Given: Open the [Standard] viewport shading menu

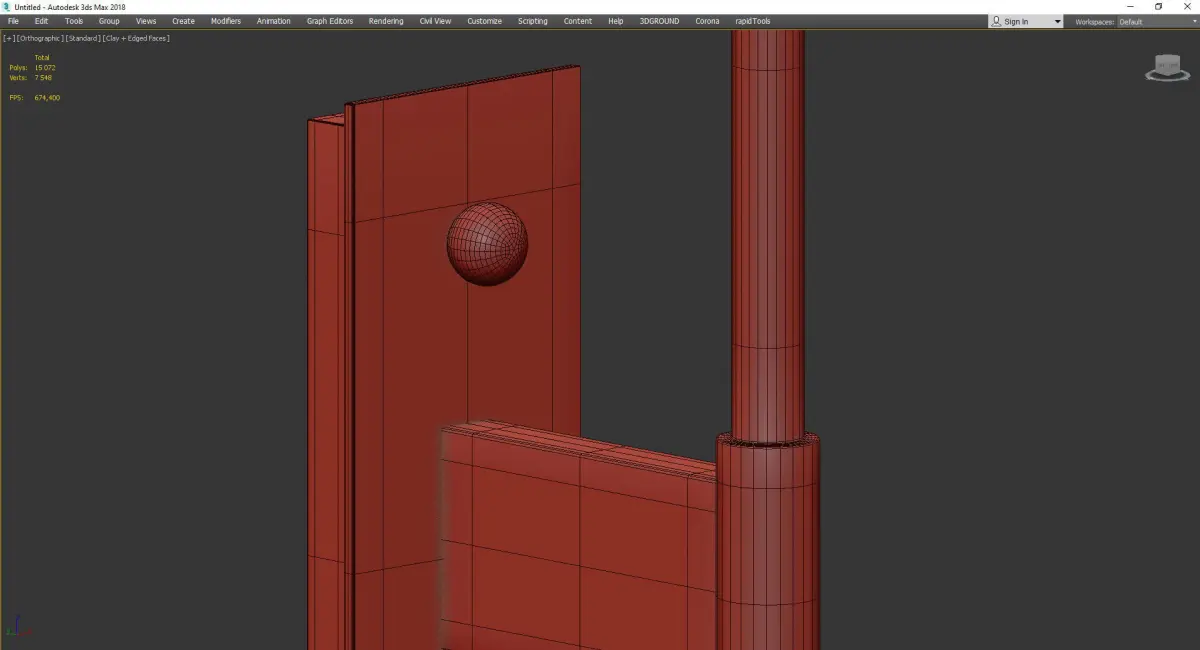Looking at the screenshot, I should (x=82, y=38).
